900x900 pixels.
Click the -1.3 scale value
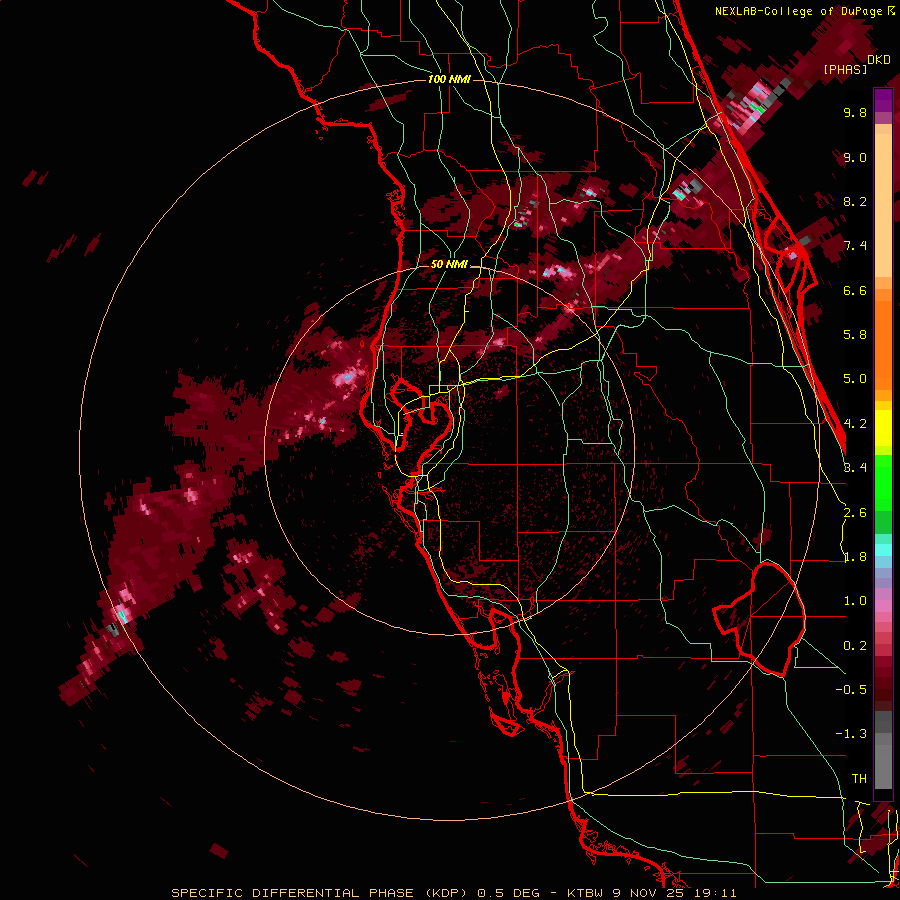tap(851, 734)
